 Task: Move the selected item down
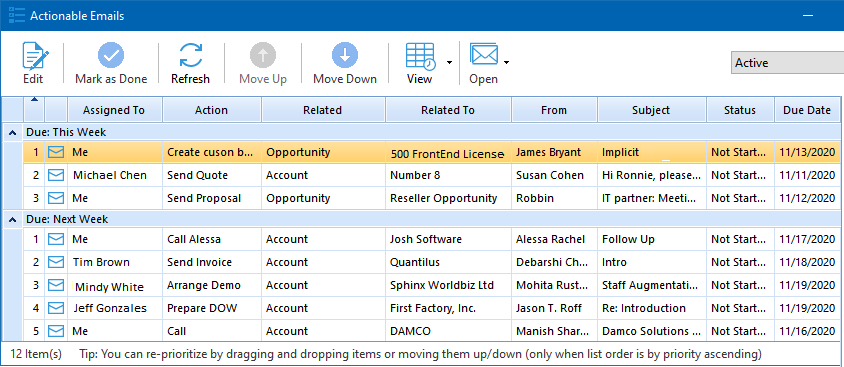click(345, 63)
